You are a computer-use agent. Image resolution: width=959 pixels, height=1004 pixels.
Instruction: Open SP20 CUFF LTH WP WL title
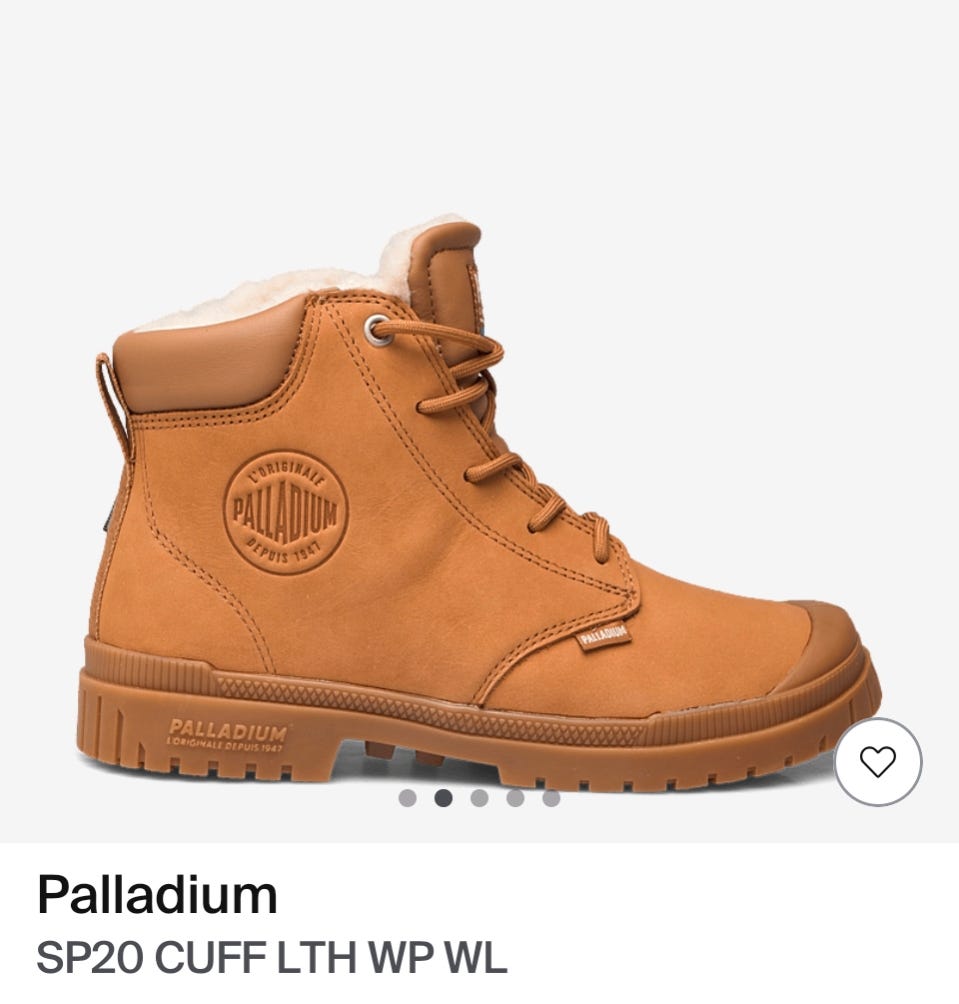click(x=272, y=958)
